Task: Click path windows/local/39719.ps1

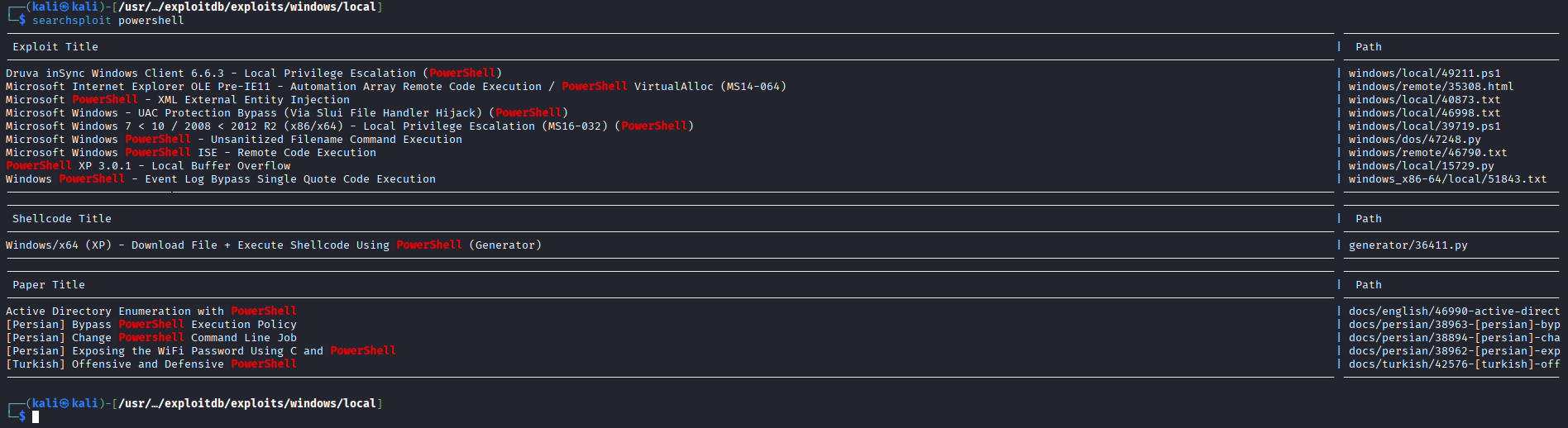Action: coord(1424,126)
